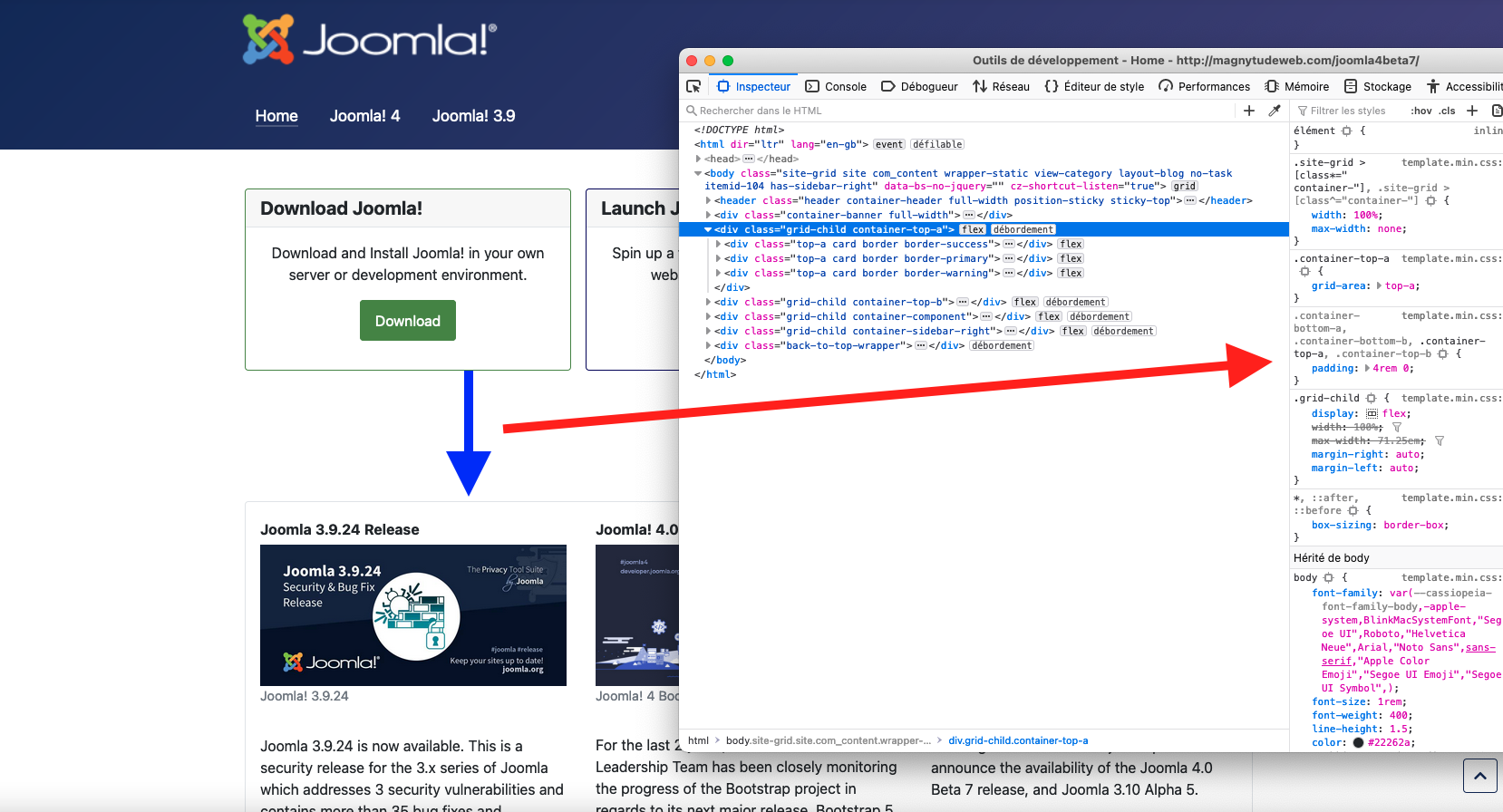Open the Joomla 3.9.24 Release article title
The height and width of the screenshot is (812, 1503).
click(x=340, y=529)
